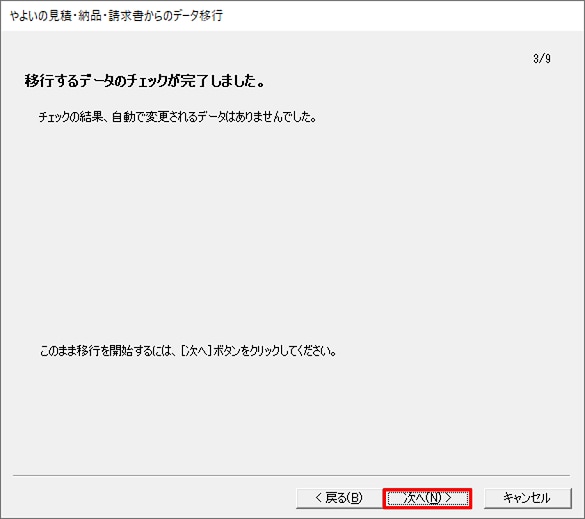Go back with the 戻る(B) button
This screenshot has width=585, height=519.
(339, 498)
